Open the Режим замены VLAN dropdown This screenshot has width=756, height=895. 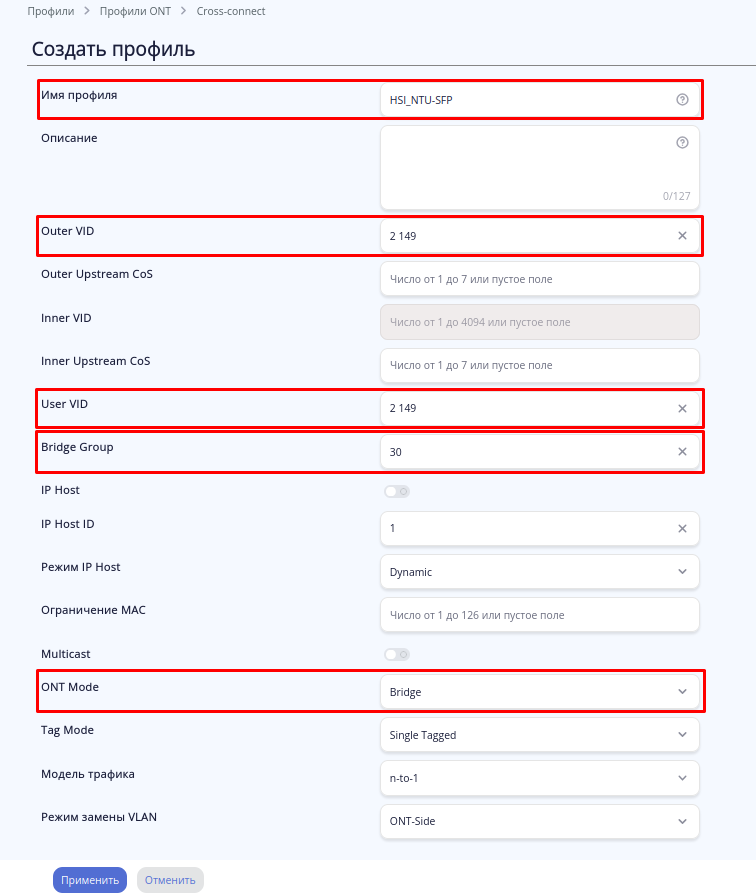(x=539, y=821)
